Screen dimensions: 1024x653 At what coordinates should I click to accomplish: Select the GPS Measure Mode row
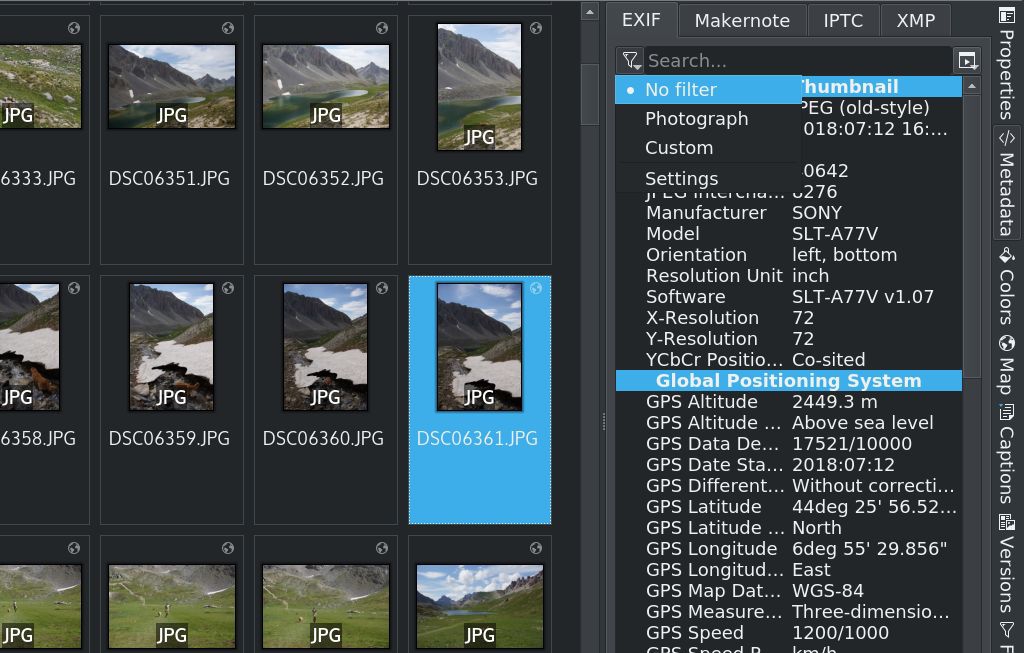pos(788,611)
